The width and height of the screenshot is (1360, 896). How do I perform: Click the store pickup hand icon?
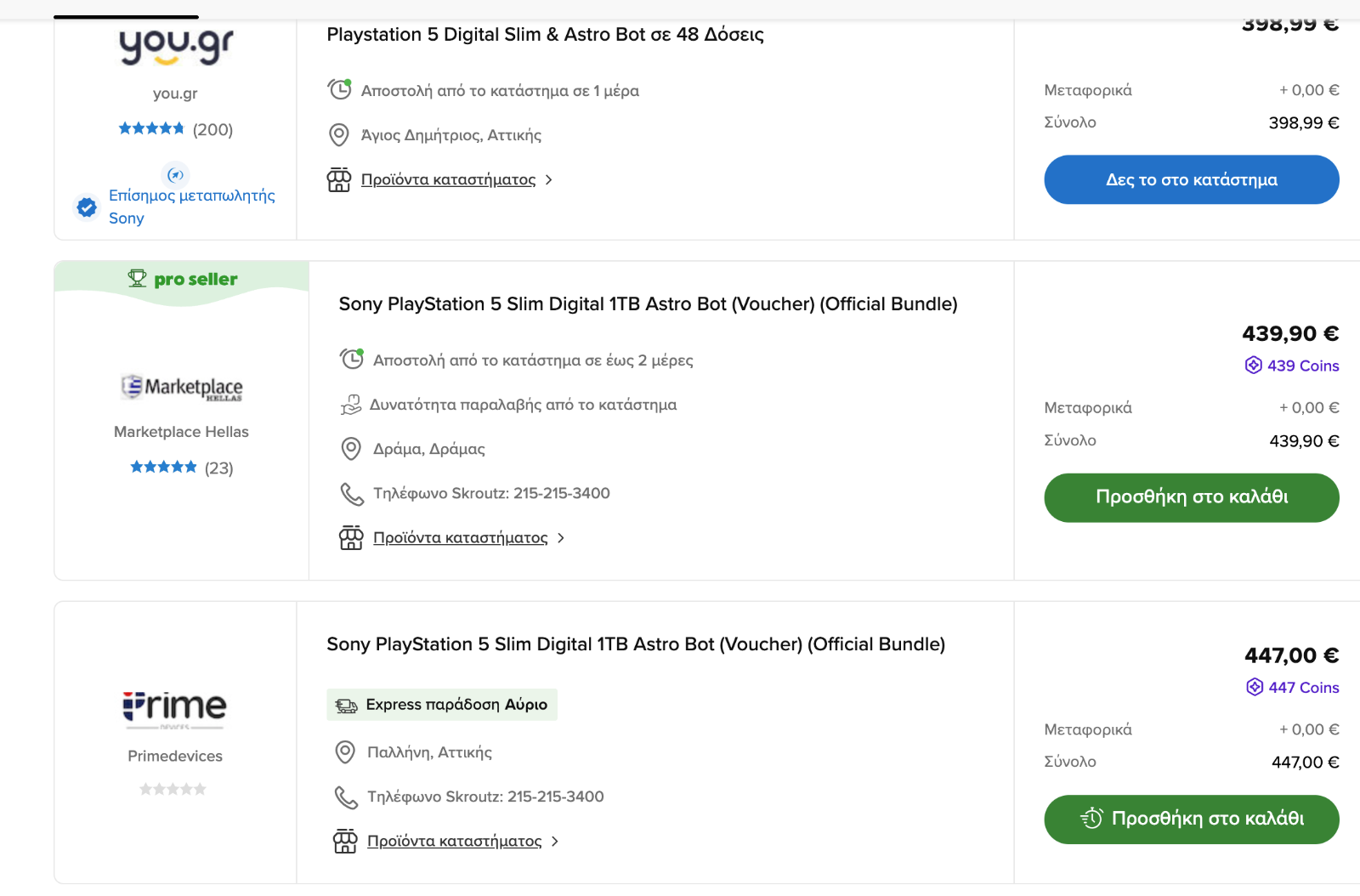[x=350, y=405]
